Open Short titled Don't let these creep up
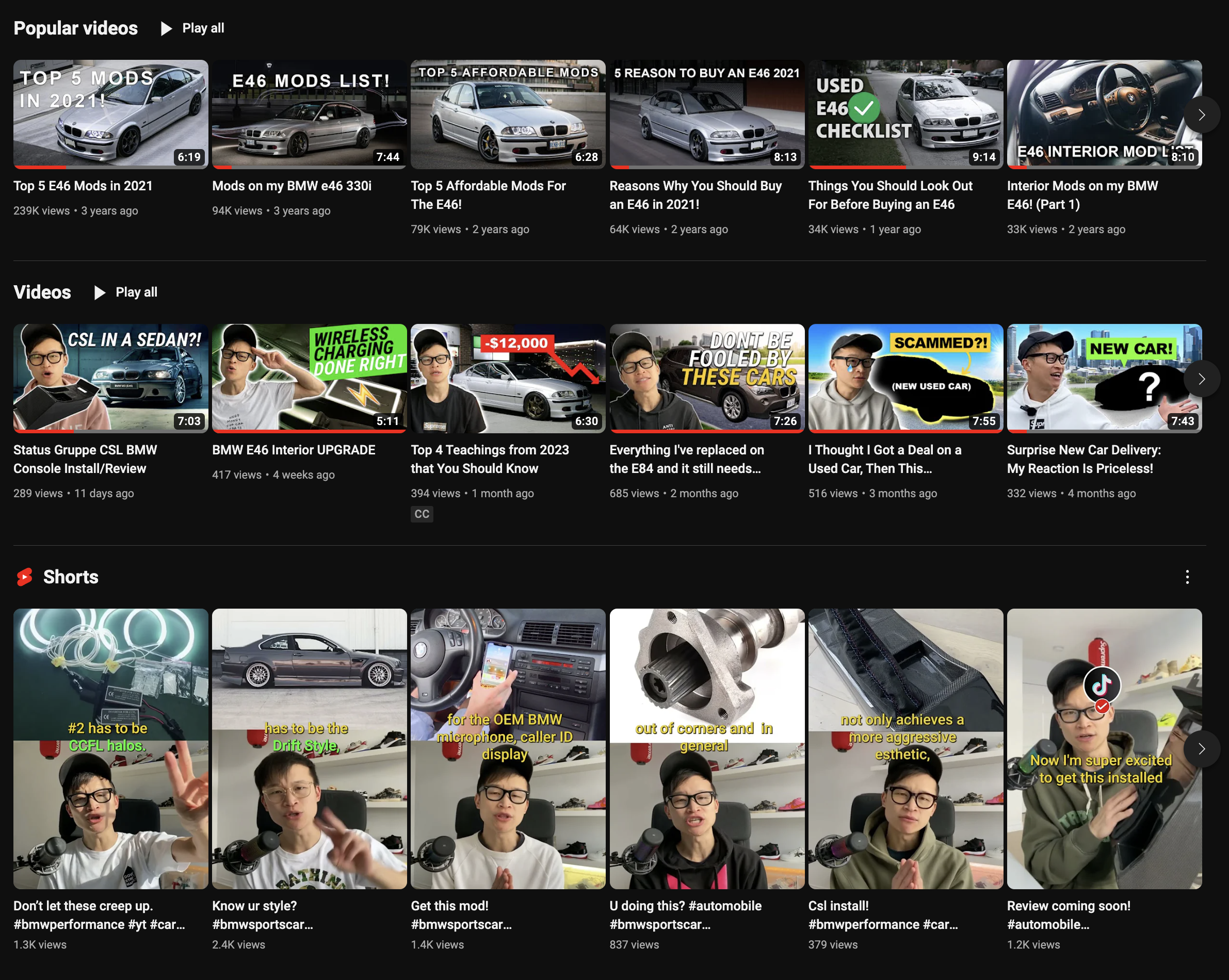 tap(99, 915)
